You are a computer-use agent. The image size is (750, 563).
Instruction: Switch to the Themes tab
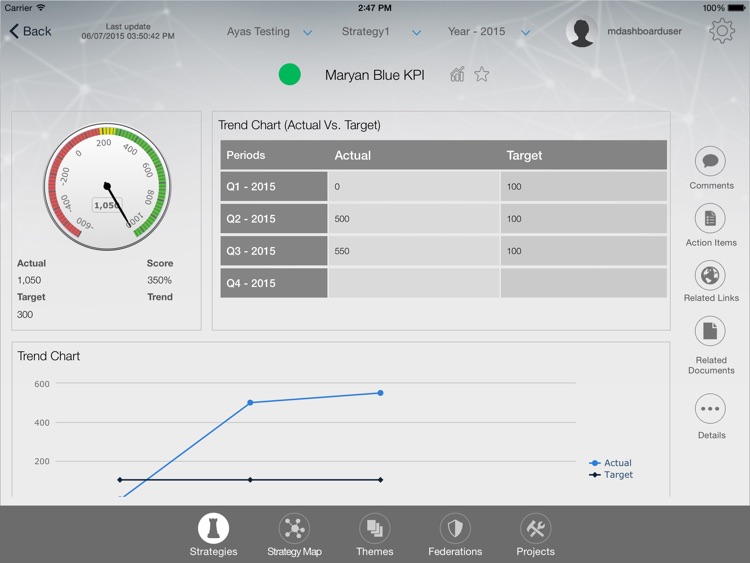(x=375, y=535)
